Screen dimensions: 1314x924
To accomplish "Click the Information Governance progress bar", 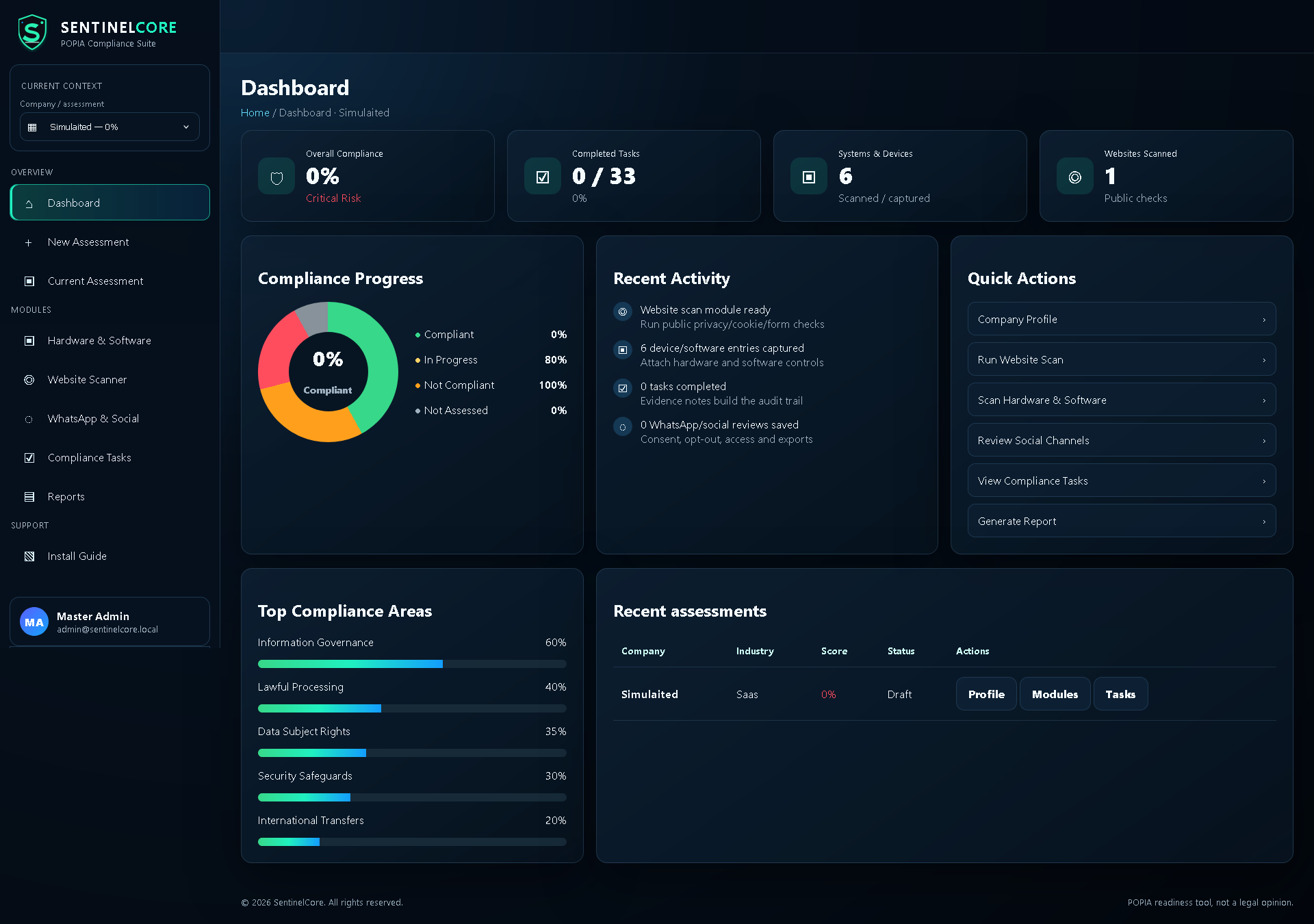I will pos(412,664).
